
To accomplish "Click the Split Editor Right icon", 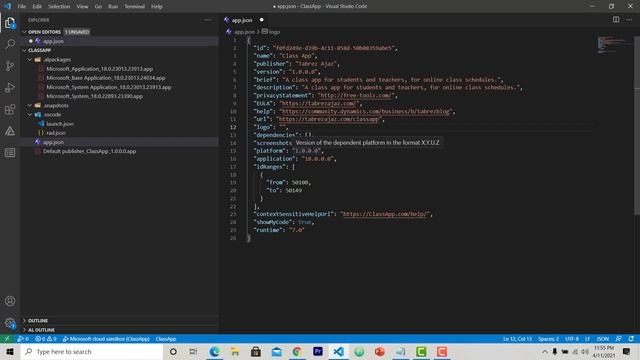I will click(616, 20).
